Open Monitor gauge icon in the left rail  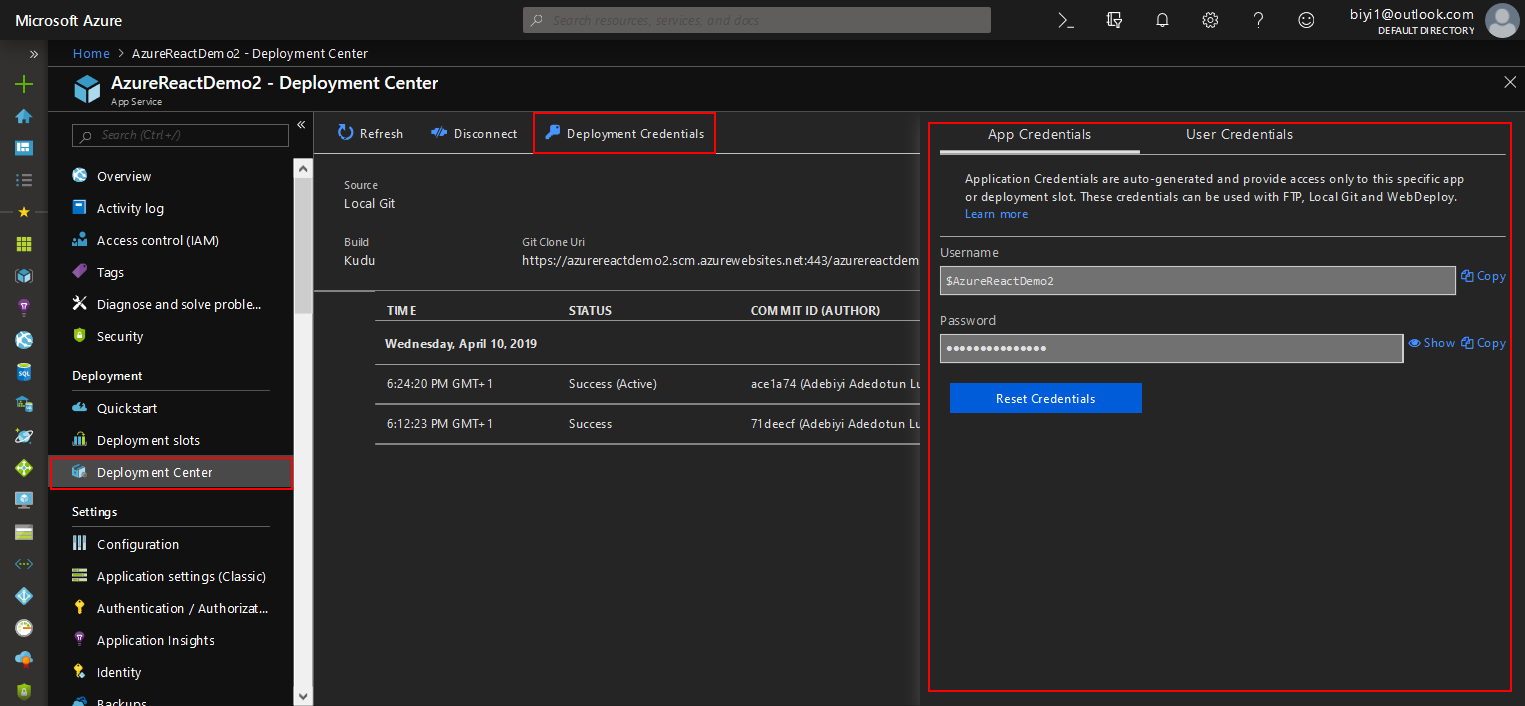(24, 628)
